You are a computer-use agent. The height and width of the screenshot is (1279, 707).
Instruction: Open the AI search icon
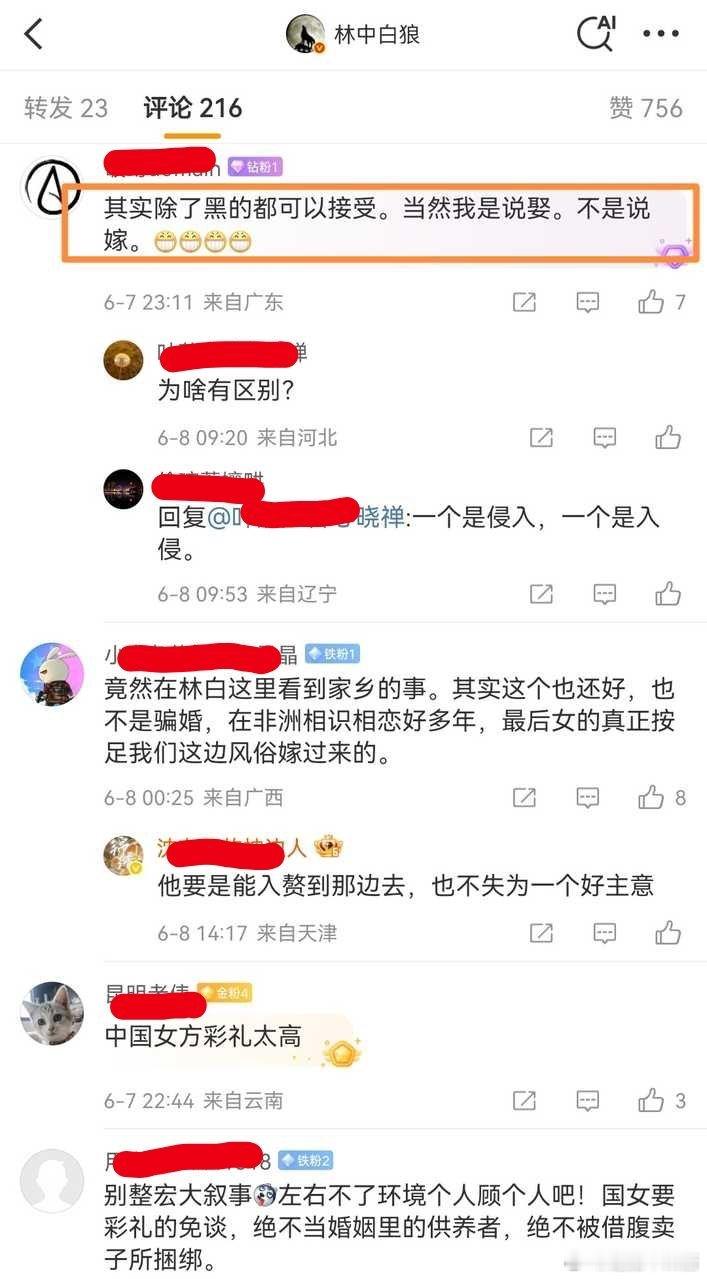[597, 34]
